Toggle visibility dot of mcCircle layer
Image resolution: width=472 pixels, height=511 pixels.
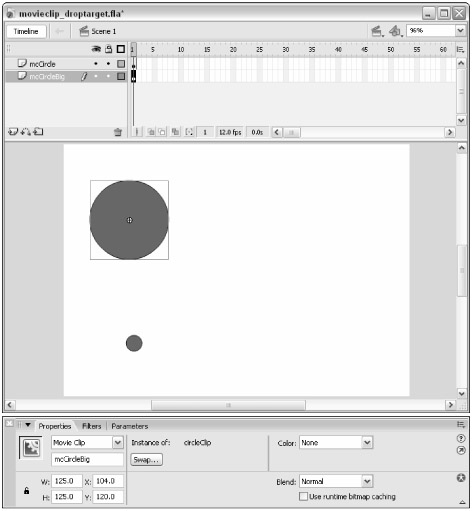(96, 63)
